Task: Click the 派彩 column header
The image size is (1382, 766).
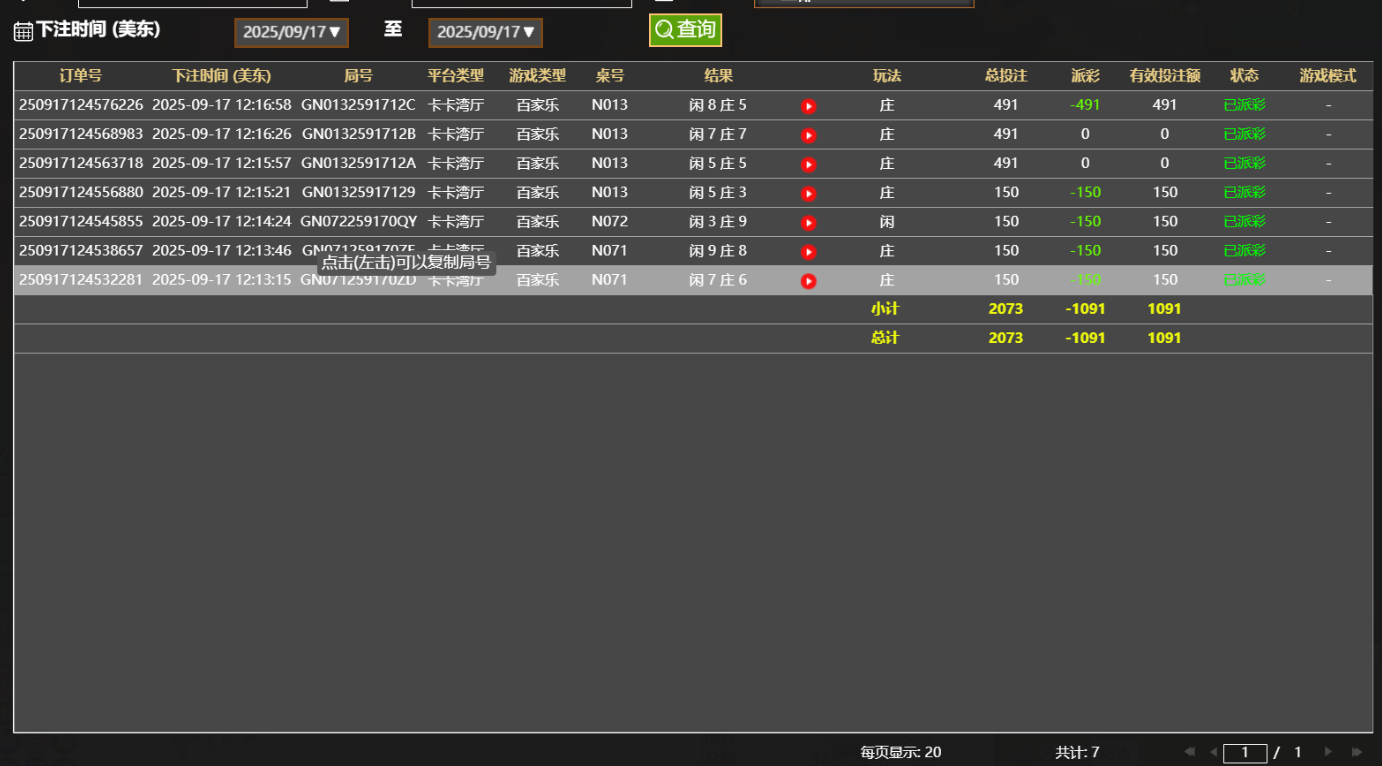Action: [x=1085, y=76]
